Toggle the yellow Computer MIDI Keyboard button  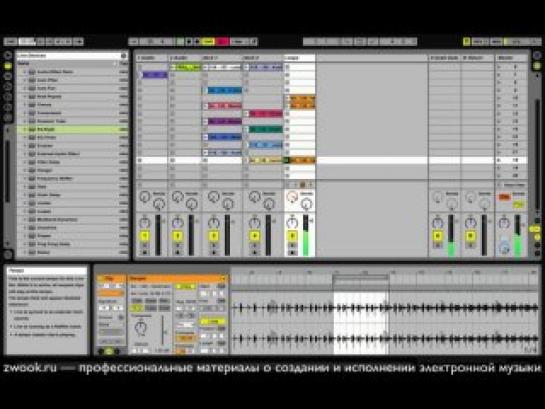pos(467,42)
